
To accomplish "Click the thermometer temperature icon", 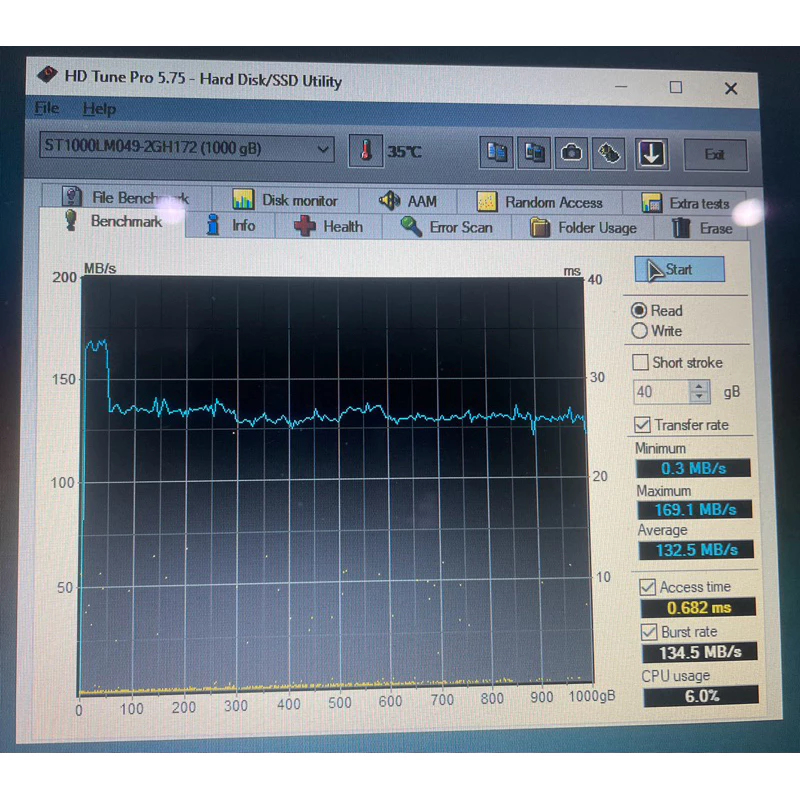I will coord(366,152).
